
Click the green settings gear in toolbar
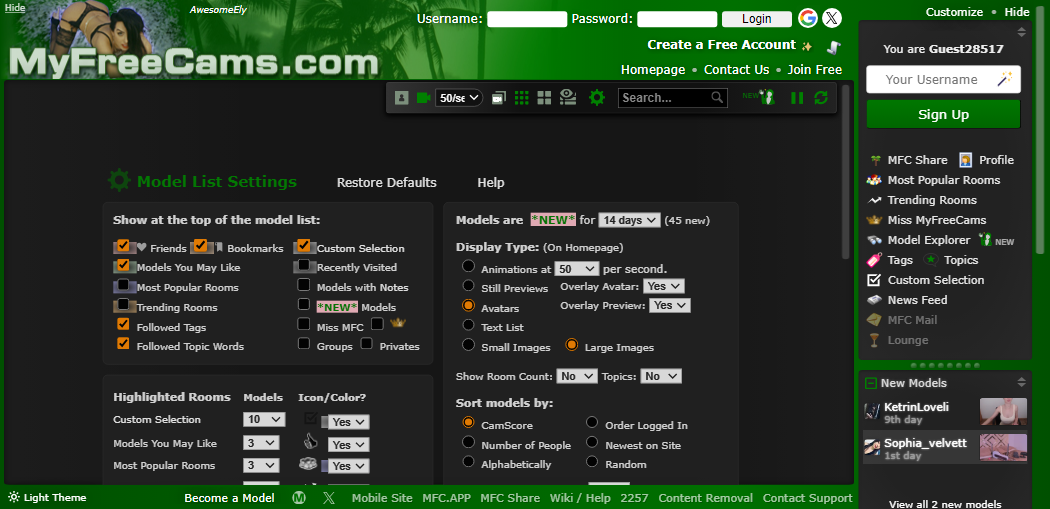coord(597,98)
